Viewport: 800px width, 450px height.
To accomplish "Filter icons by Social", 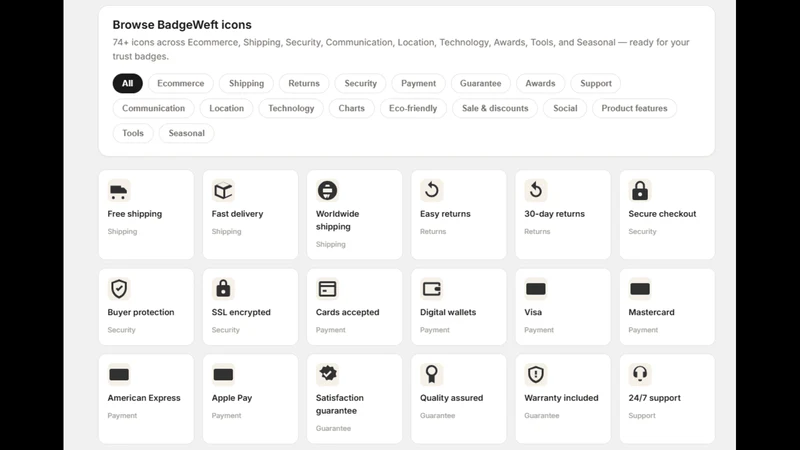I will [x=565, y=108].
